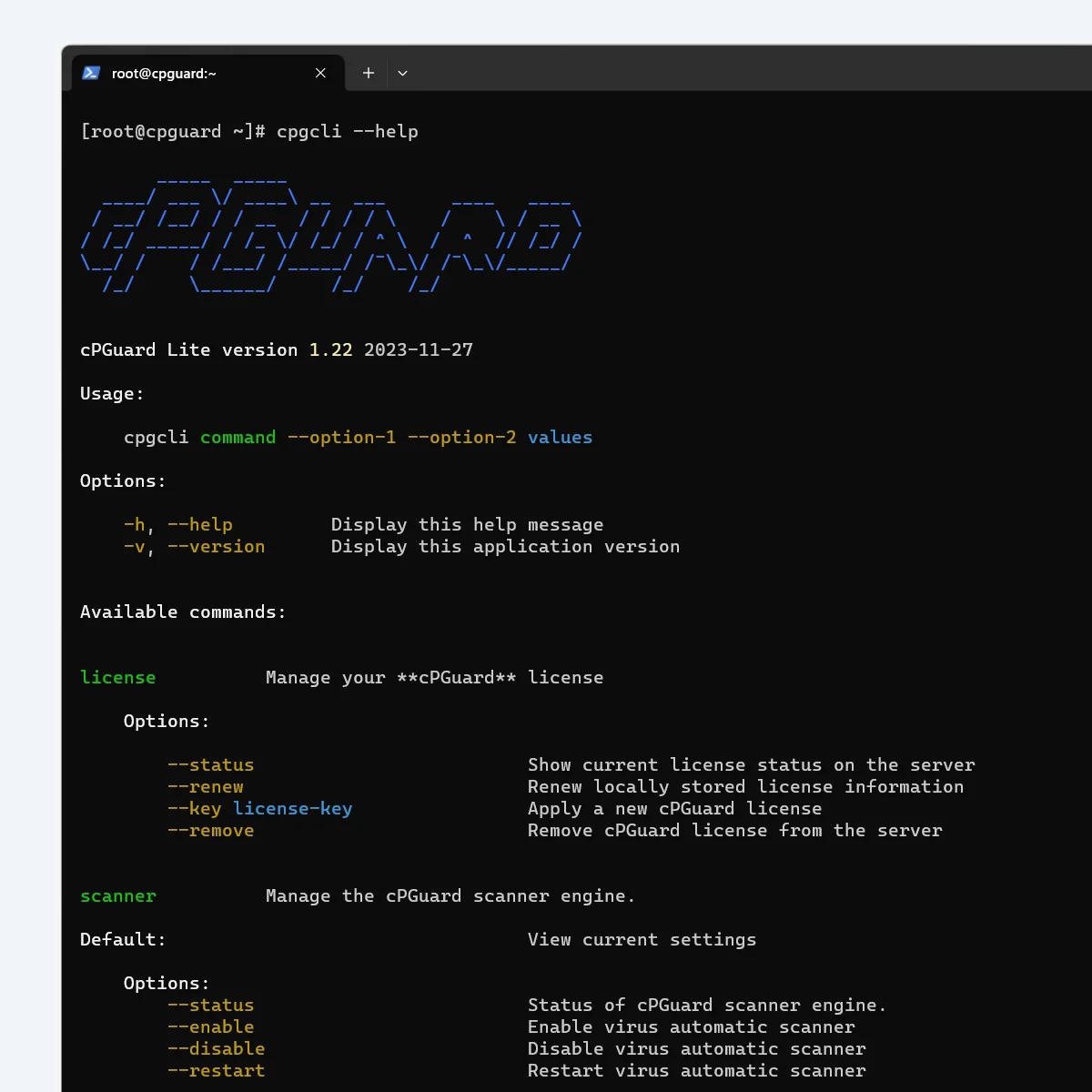Click View current settings text
The height and width of the screenshot is (1092, 1092).
(x=642, y=939)
